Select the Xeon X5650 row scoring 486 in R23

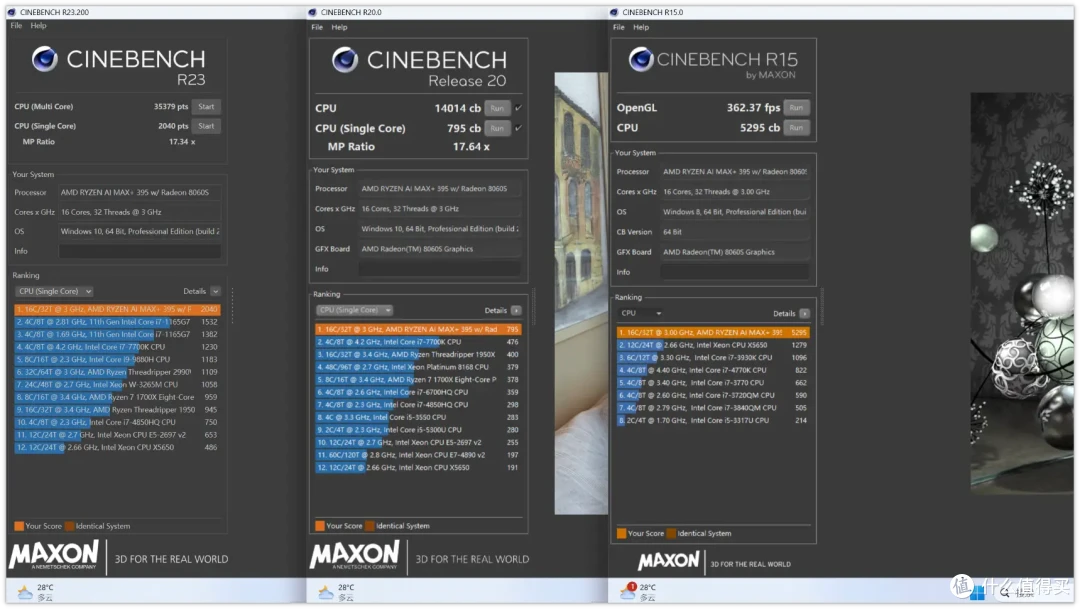pos(117,448)
